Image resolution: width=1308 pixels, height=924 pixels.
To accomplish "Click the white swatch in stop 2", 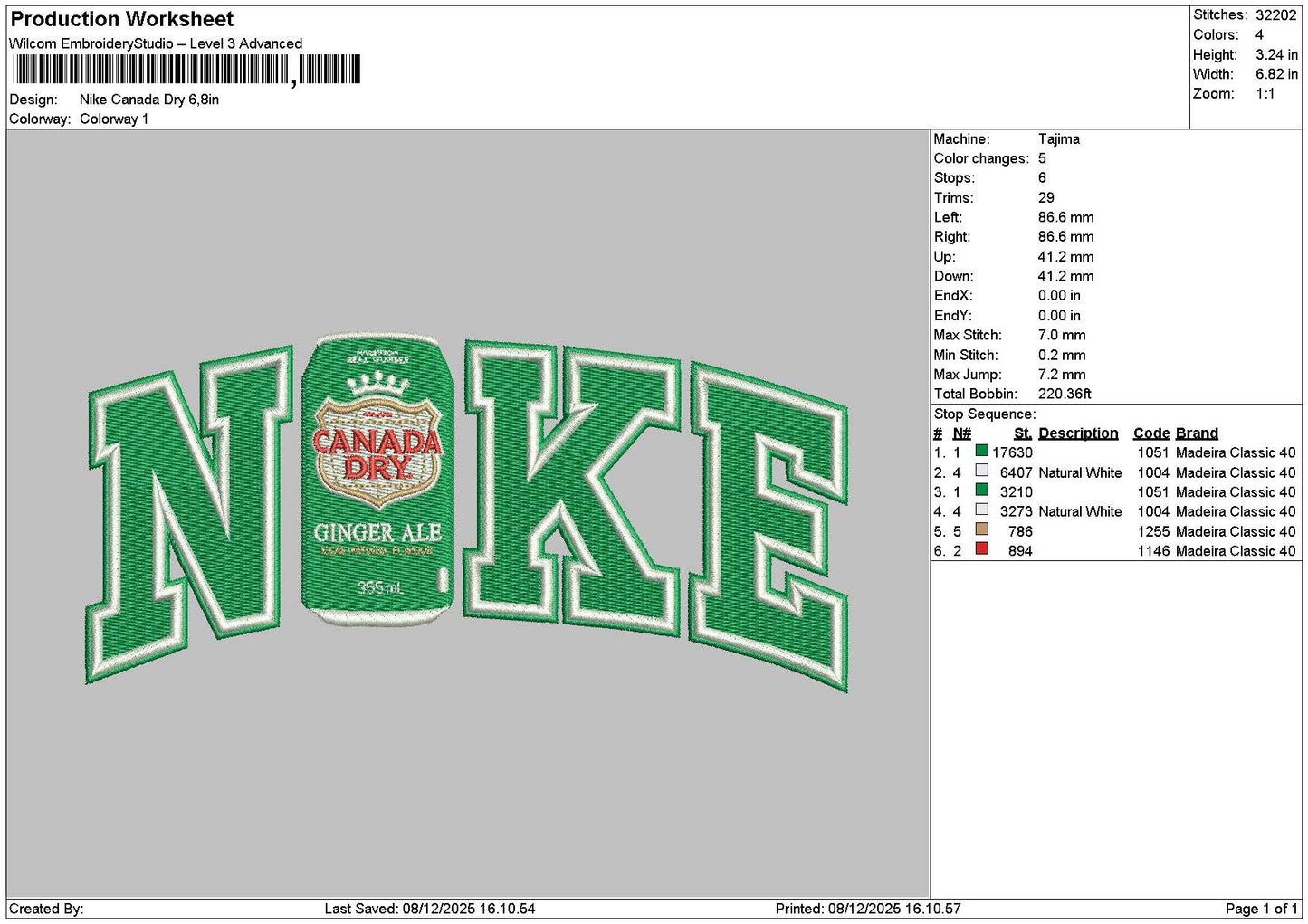I will click(981, 471).
